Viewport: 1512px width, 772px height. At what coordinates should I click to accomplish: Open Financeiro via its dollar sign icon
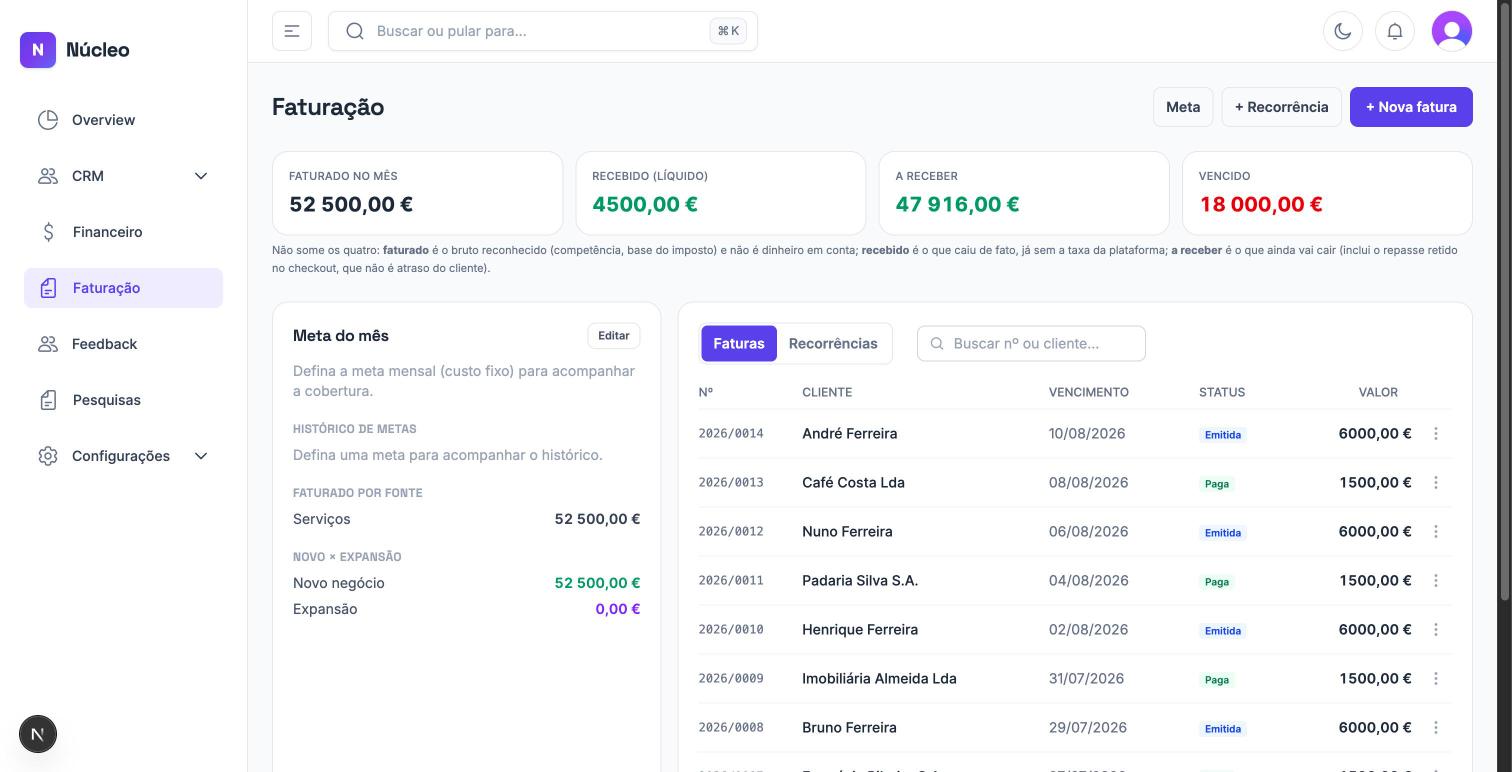tap(48, 232)
